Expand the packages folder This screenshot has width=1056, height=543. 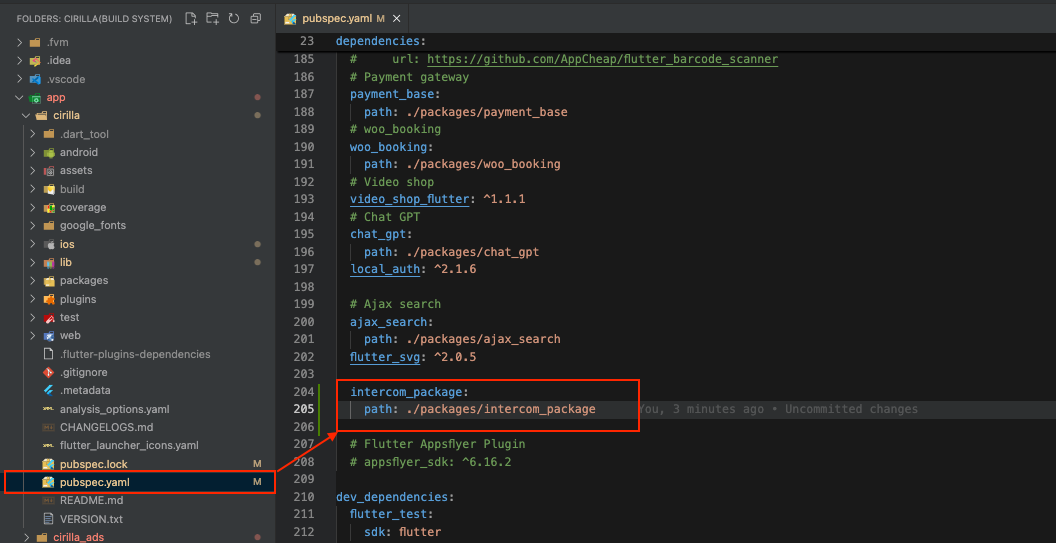pos(33,281)
